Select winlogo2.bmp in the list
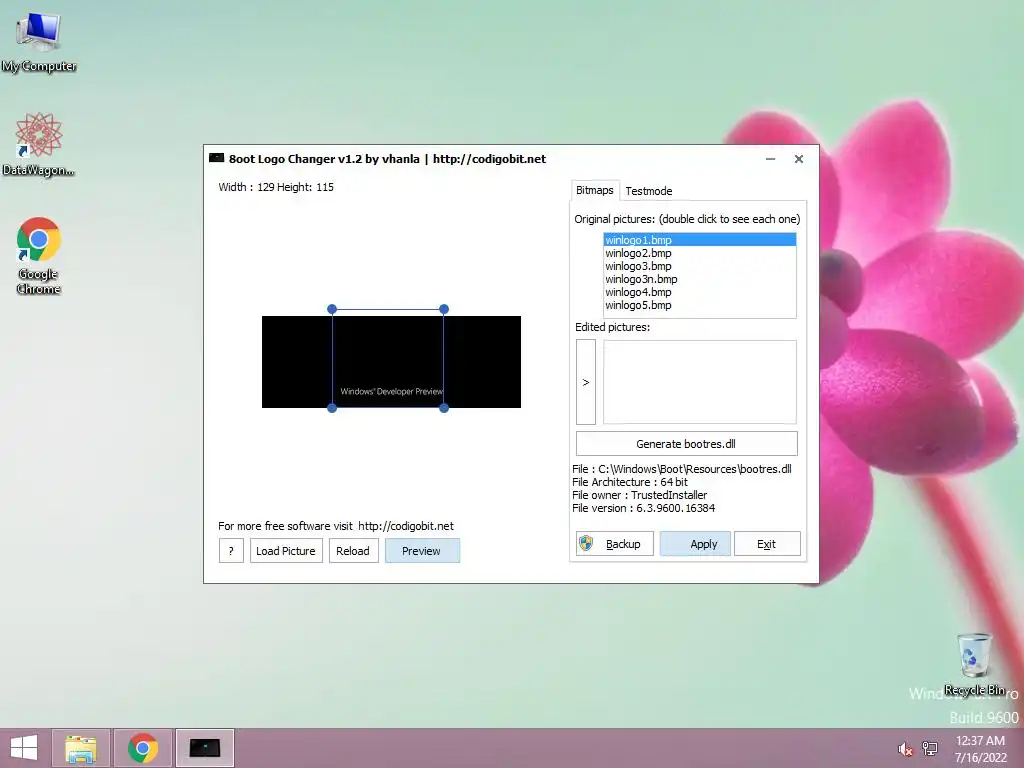Screen dimensions: 1024x768 click(x=699, y=253)
